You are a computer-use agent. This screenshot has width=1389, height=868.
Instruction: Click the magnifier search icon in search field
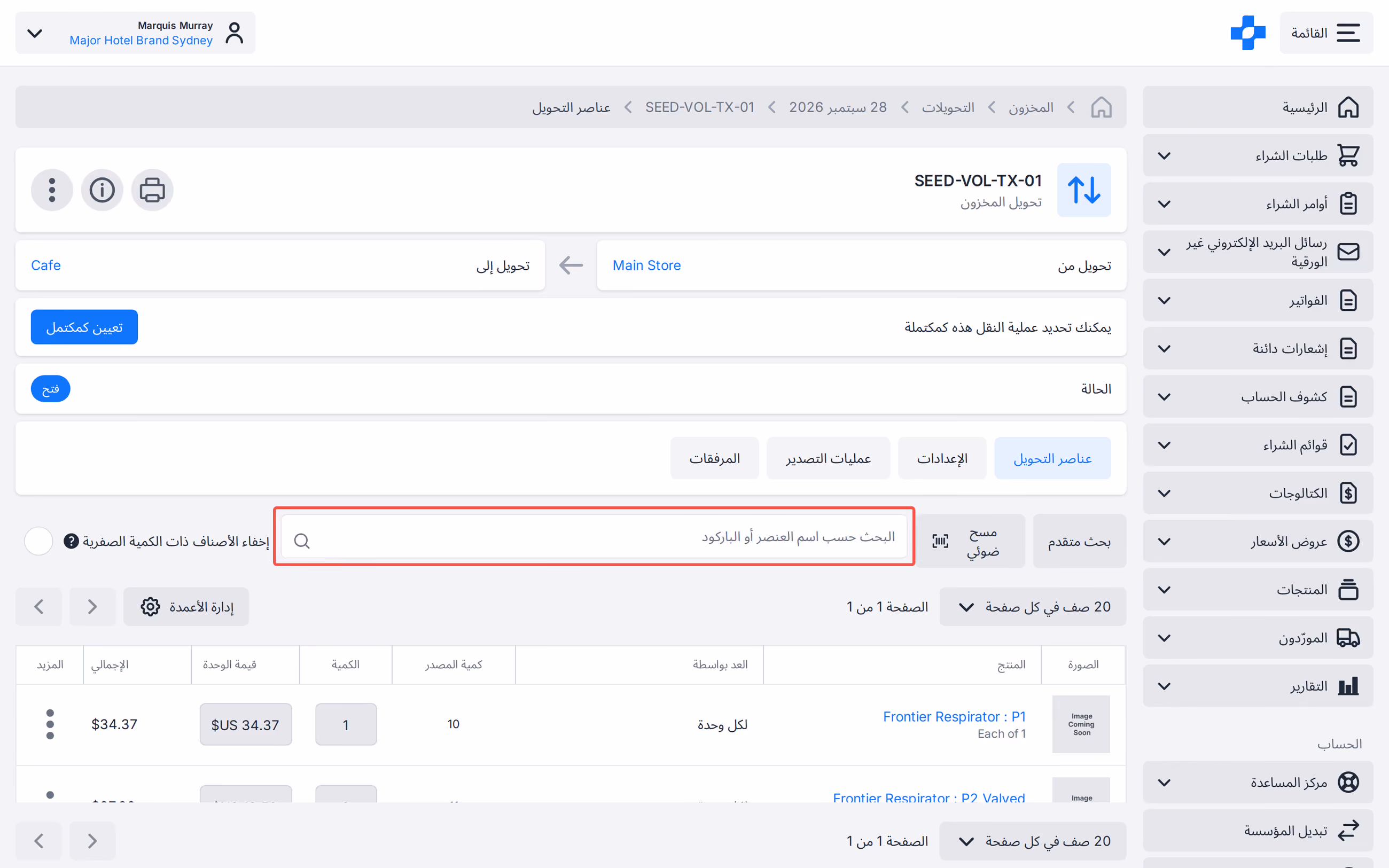302,541
